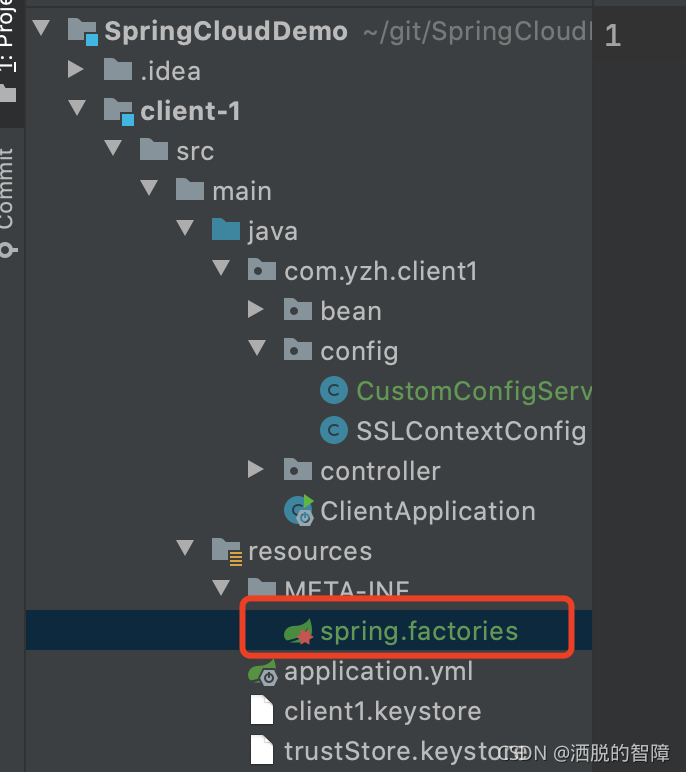Select the META-INF folder

click(347, 588)
